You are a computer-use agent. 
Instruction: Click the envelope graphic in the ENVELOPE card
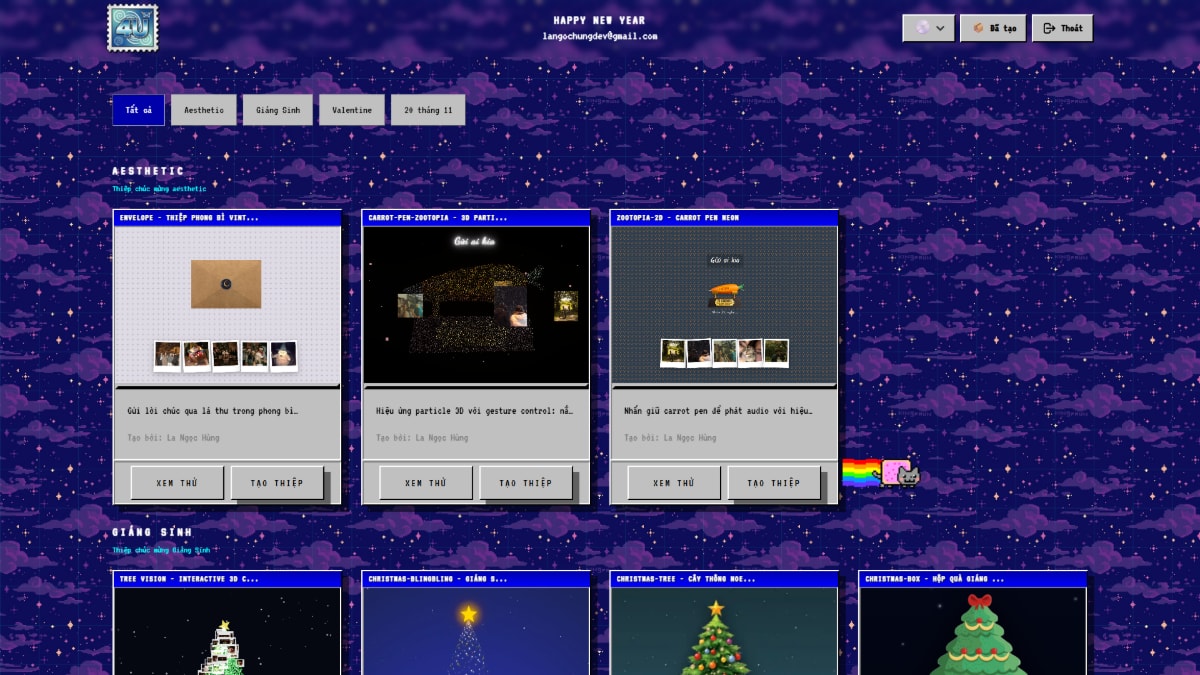pyautogui.click(x=224, y=283)
